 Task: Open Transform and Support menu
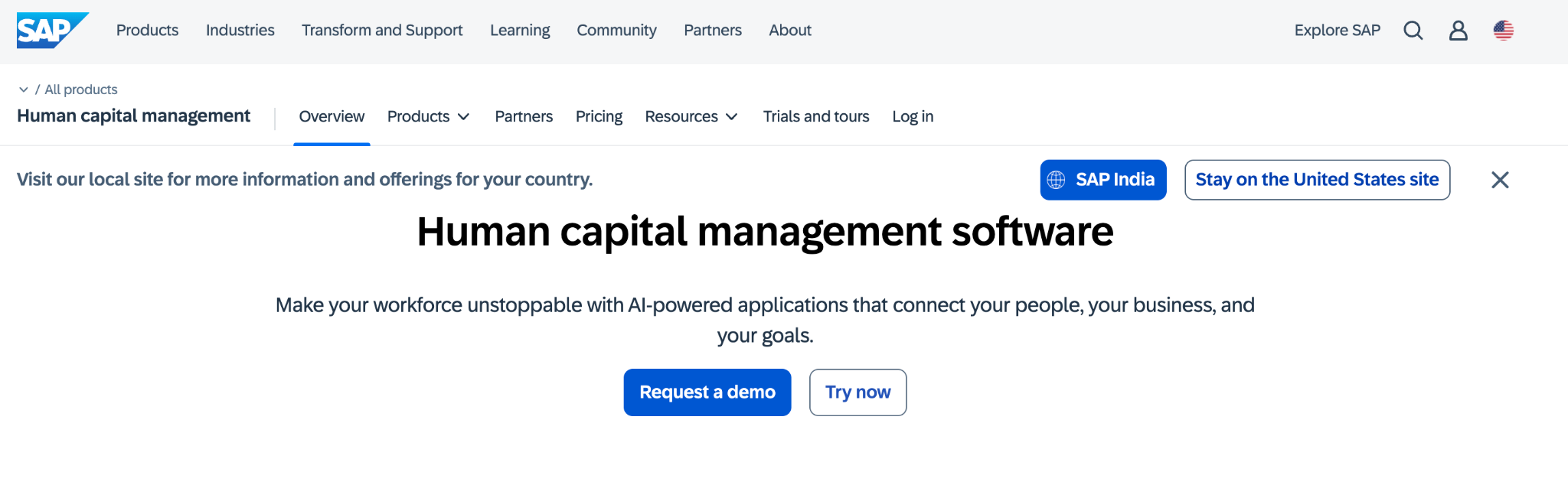(382, 30)
